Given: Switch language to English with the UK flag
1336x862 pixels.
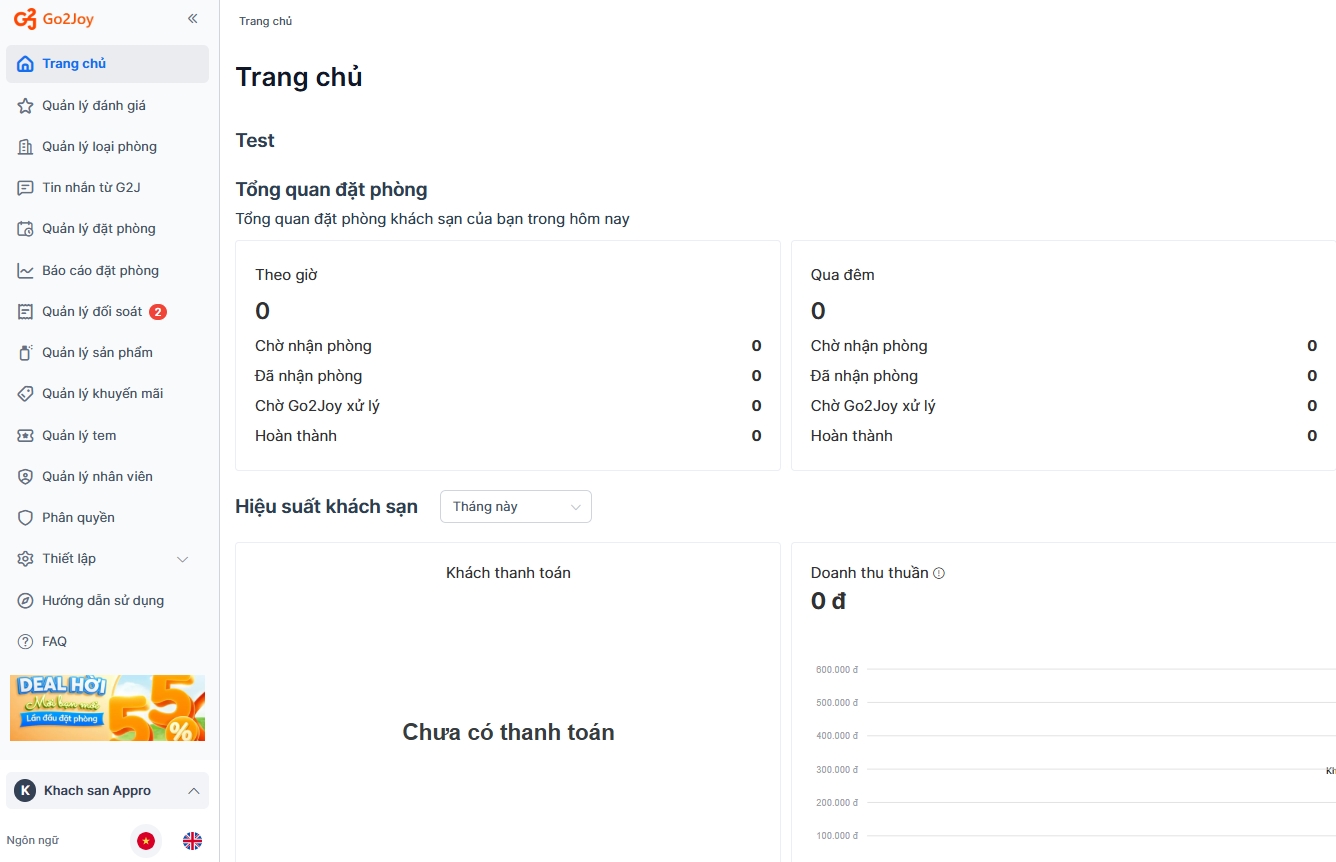Looking at the screenshot, I should click(192, 841).
